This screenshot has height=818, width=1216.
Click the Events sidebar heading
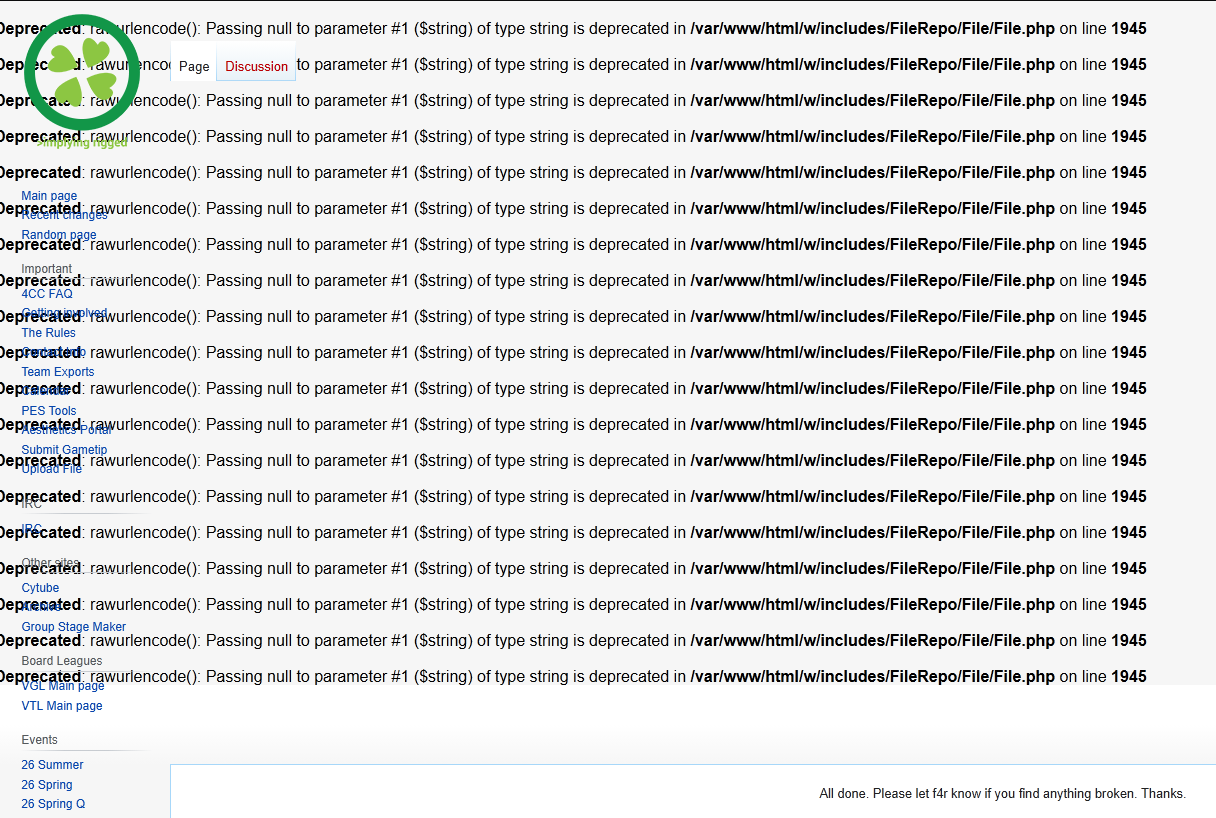[x=40, y=740]
